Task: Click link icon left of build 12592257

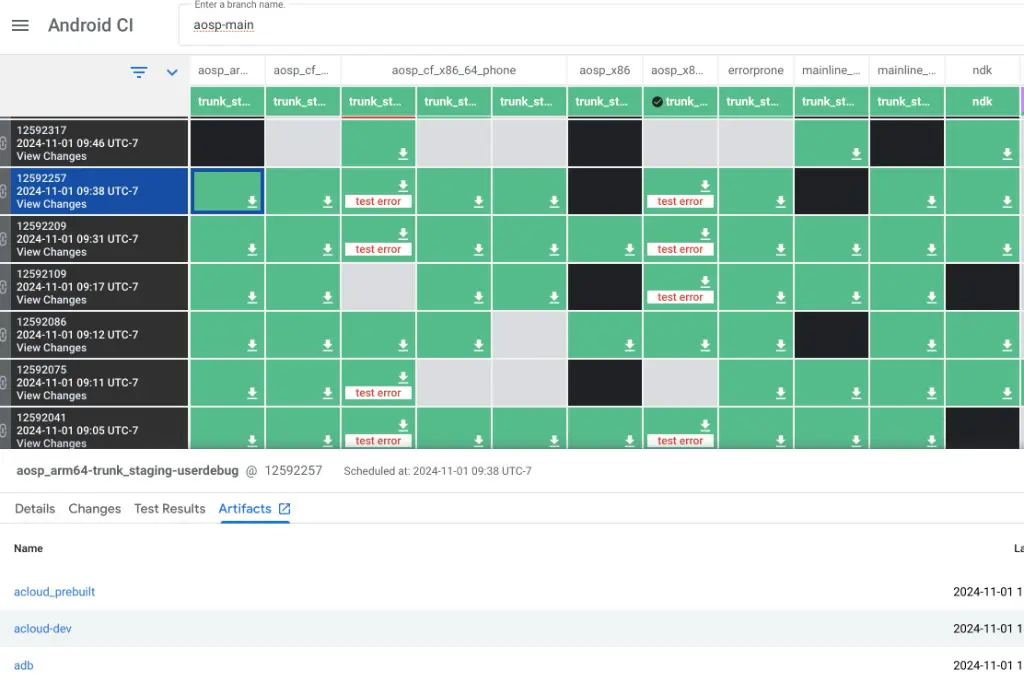Action: click(4, 191)
